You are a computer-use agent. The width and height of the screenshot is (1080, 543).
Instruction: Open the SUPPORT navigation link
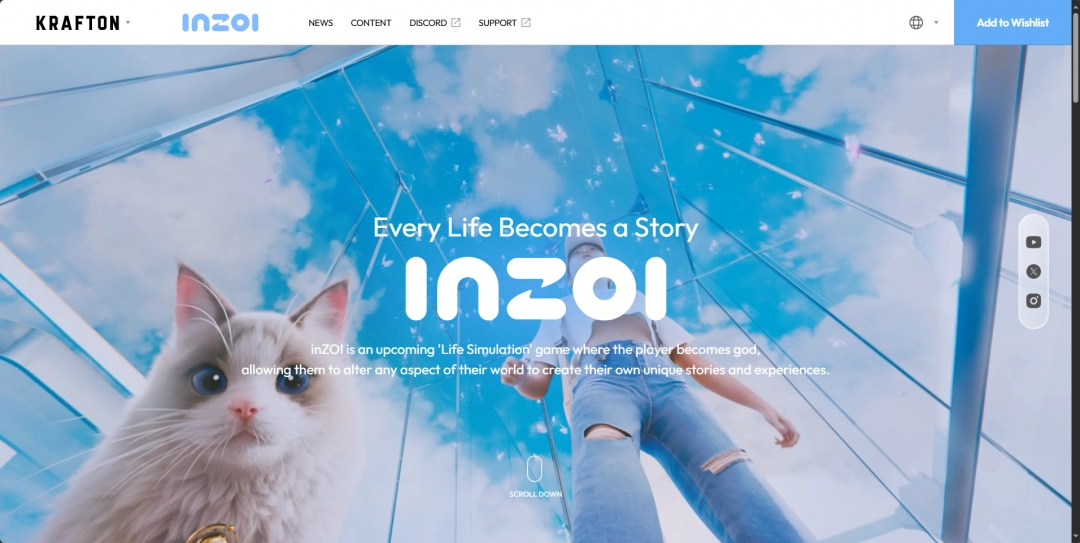pos(497,23)
